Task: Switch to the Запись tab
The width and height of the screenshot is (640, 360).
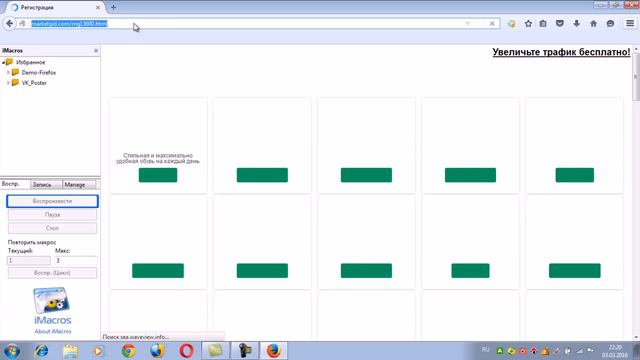Action: tap(46, 184)
